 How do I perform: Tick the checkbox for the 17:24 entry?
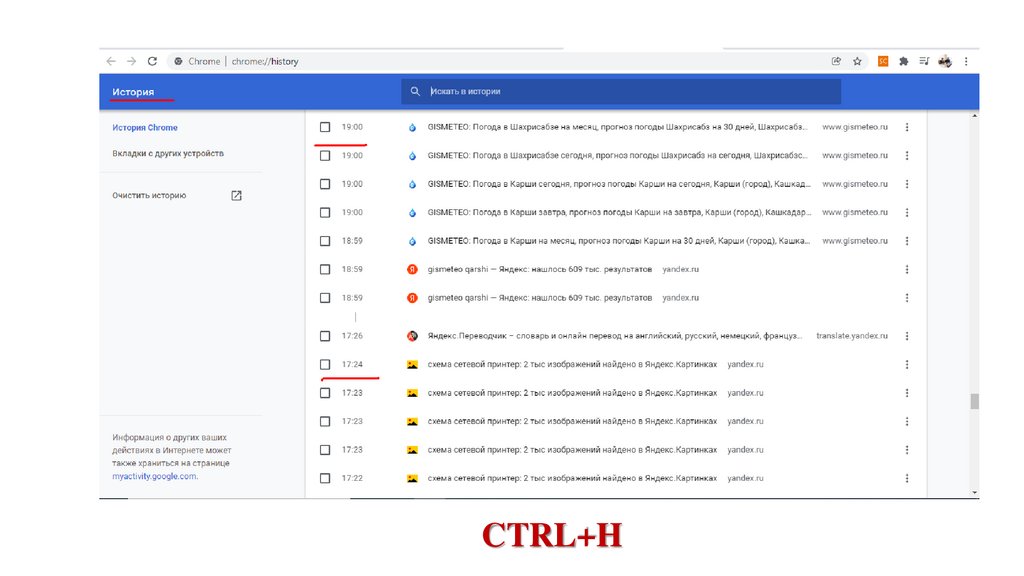325,364
